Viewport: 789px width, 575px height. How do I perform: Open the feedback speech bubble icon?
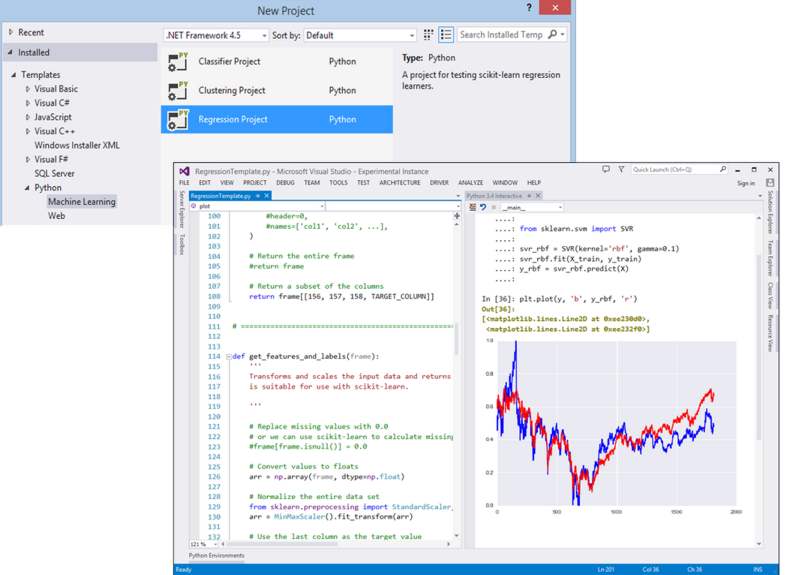606,170
